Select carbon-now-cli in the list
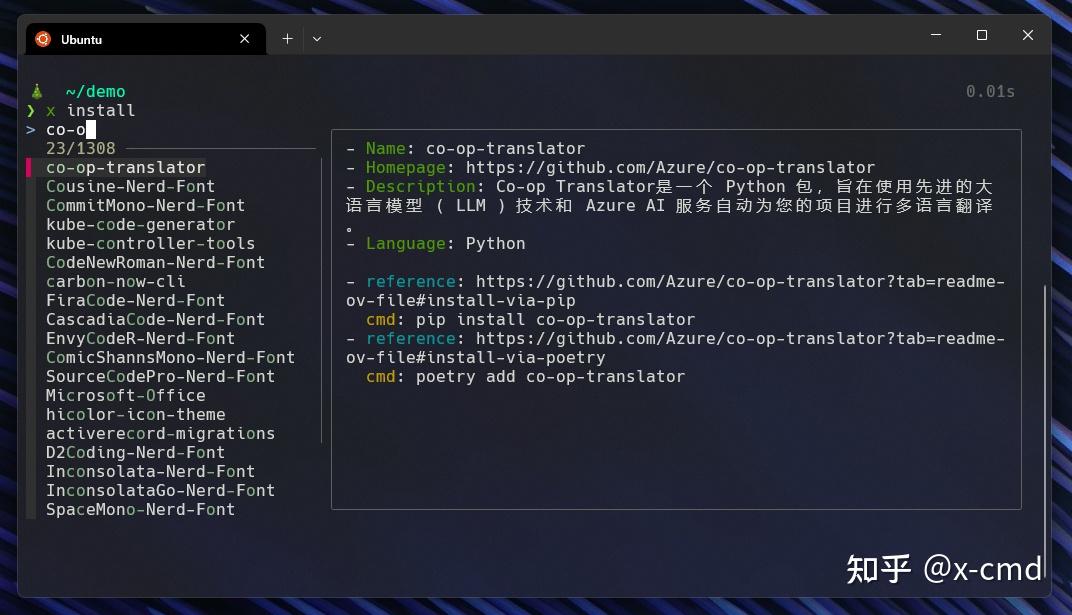This screenshot has height=615, width=1072. click(x=116, y=282)
